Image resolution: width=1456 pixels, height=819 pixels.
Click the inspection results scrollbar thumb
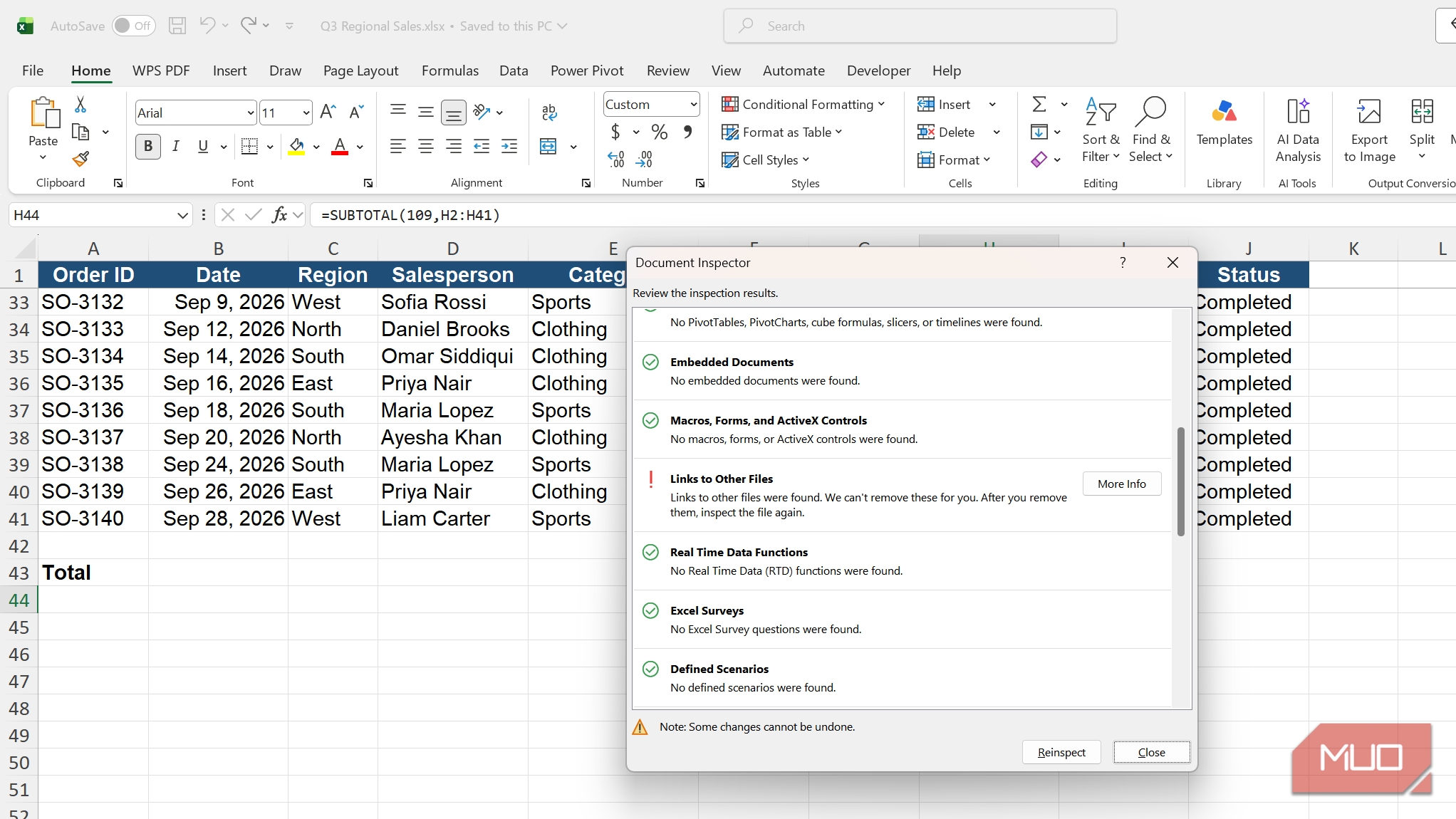tap(1180, 481)
